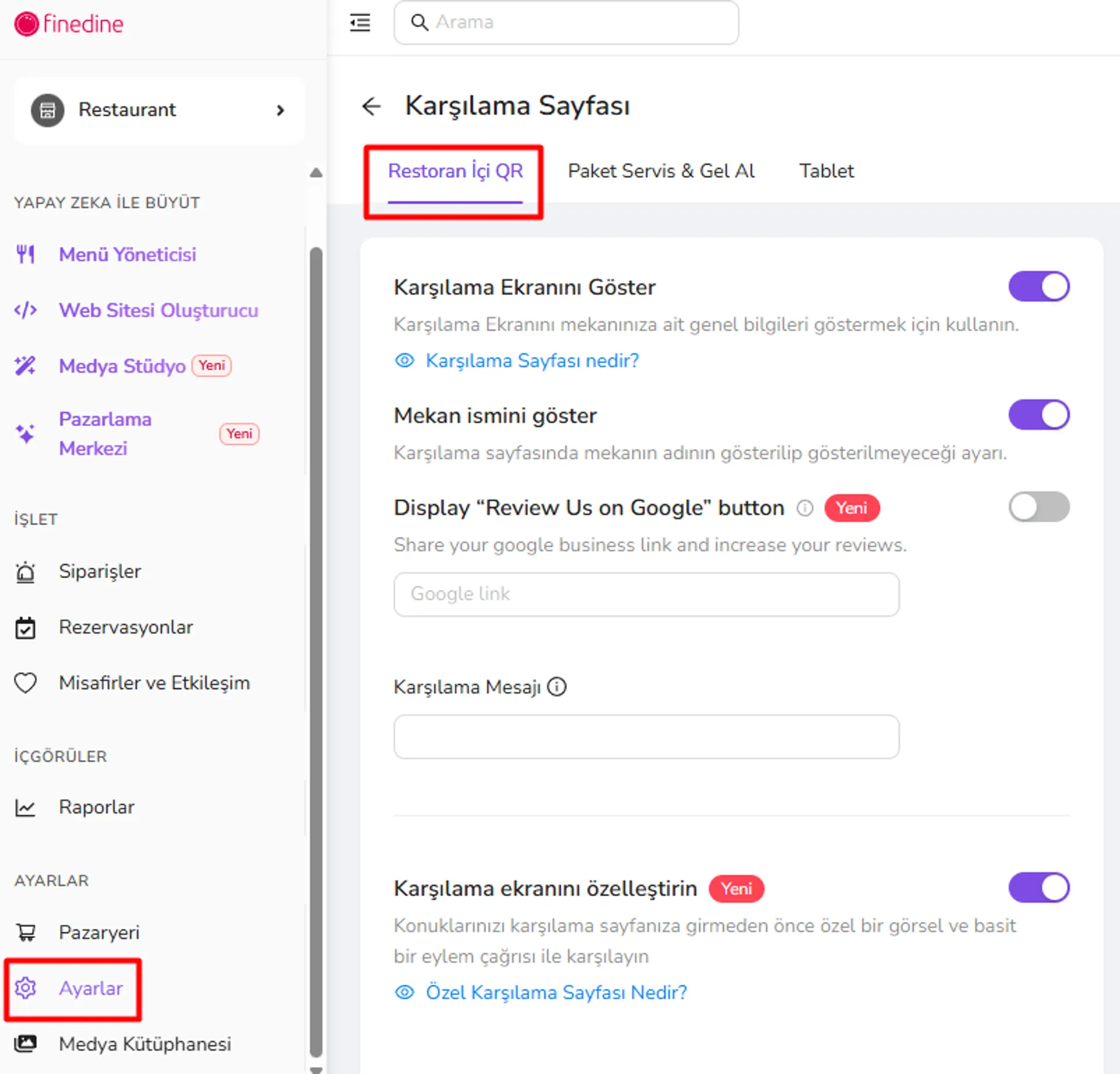Expand the Restaurant selector chevron
Viewport: 1120px width, 1074px height.
(x=281, y=110)
